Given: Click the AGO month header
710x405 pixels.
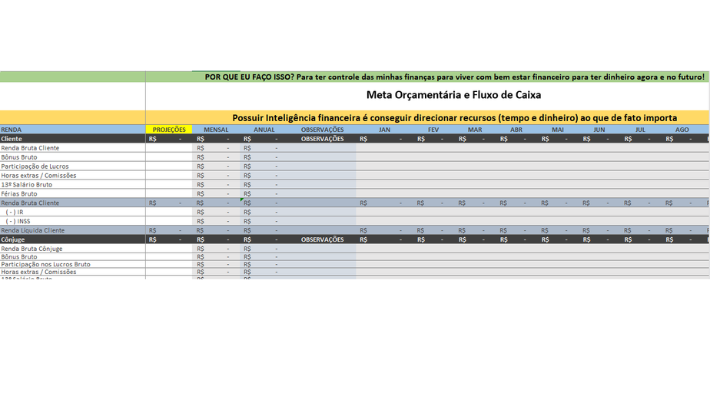Looking at the screenshot, I should 681,130.
